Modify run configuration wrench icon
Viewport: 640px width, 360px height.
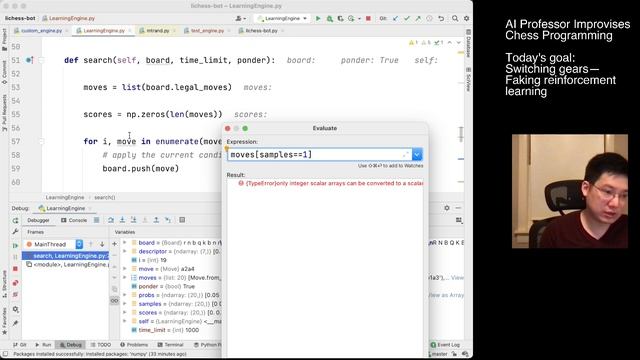coord(16,232)
